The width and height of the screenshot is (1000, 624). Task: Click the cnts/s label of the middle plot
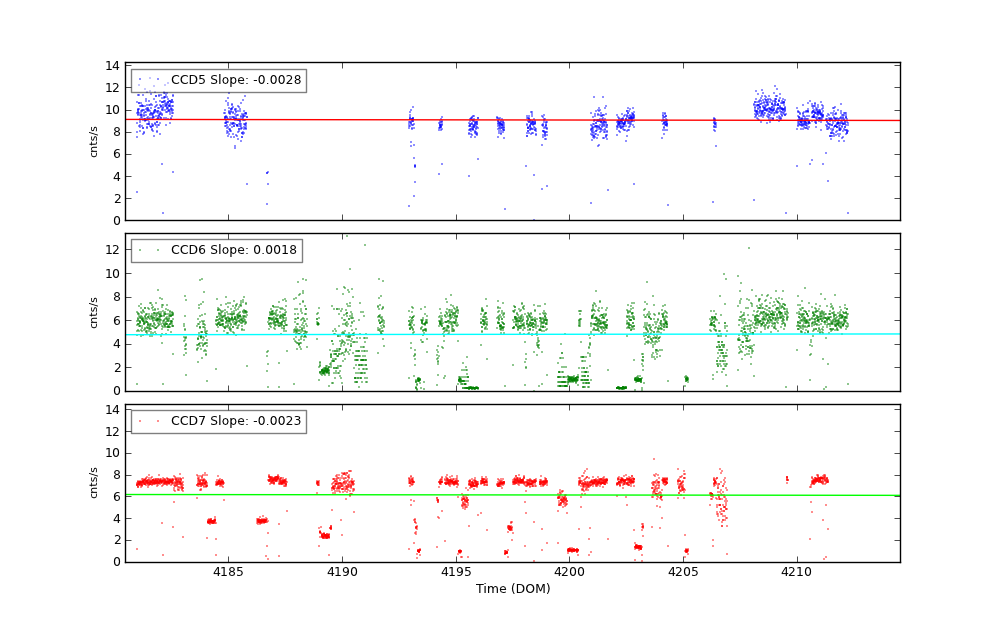click(x=94, y=312)
